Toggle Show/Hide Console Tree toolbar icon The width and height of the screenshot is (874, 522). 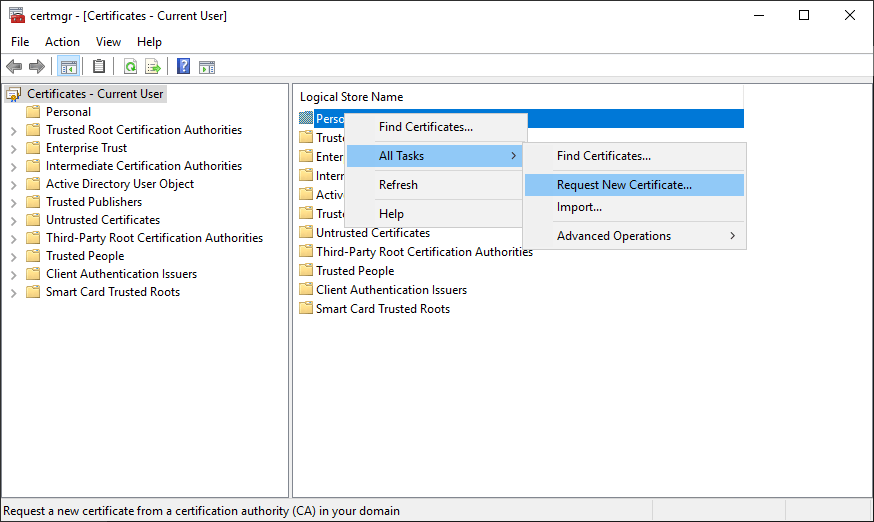[x=69, y=67]
